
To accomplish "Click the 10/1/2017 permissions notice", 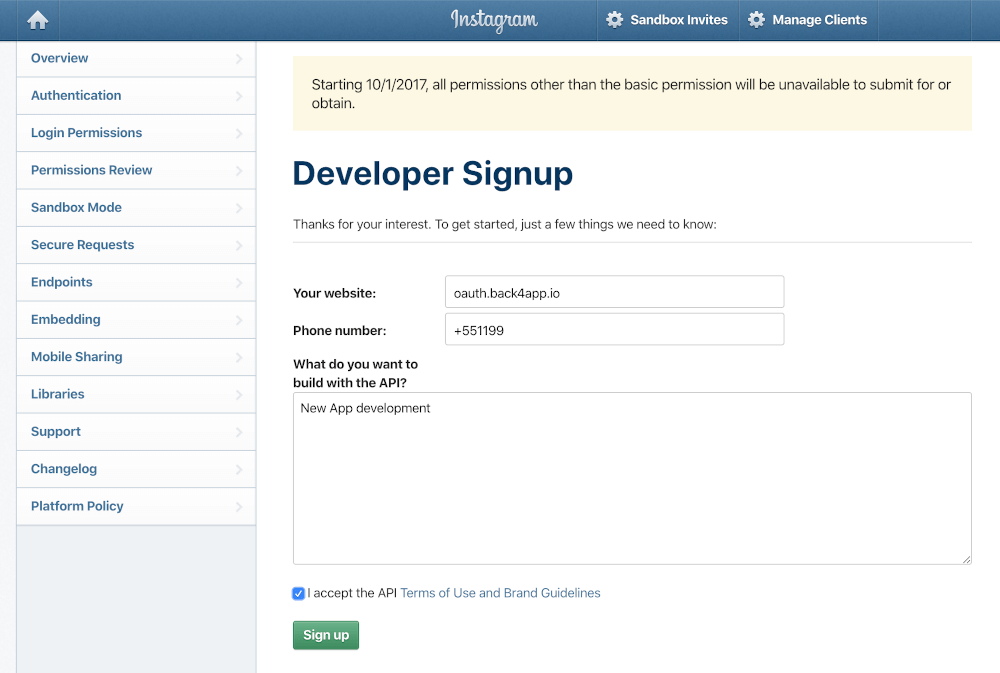I will [x=632, y=94].
